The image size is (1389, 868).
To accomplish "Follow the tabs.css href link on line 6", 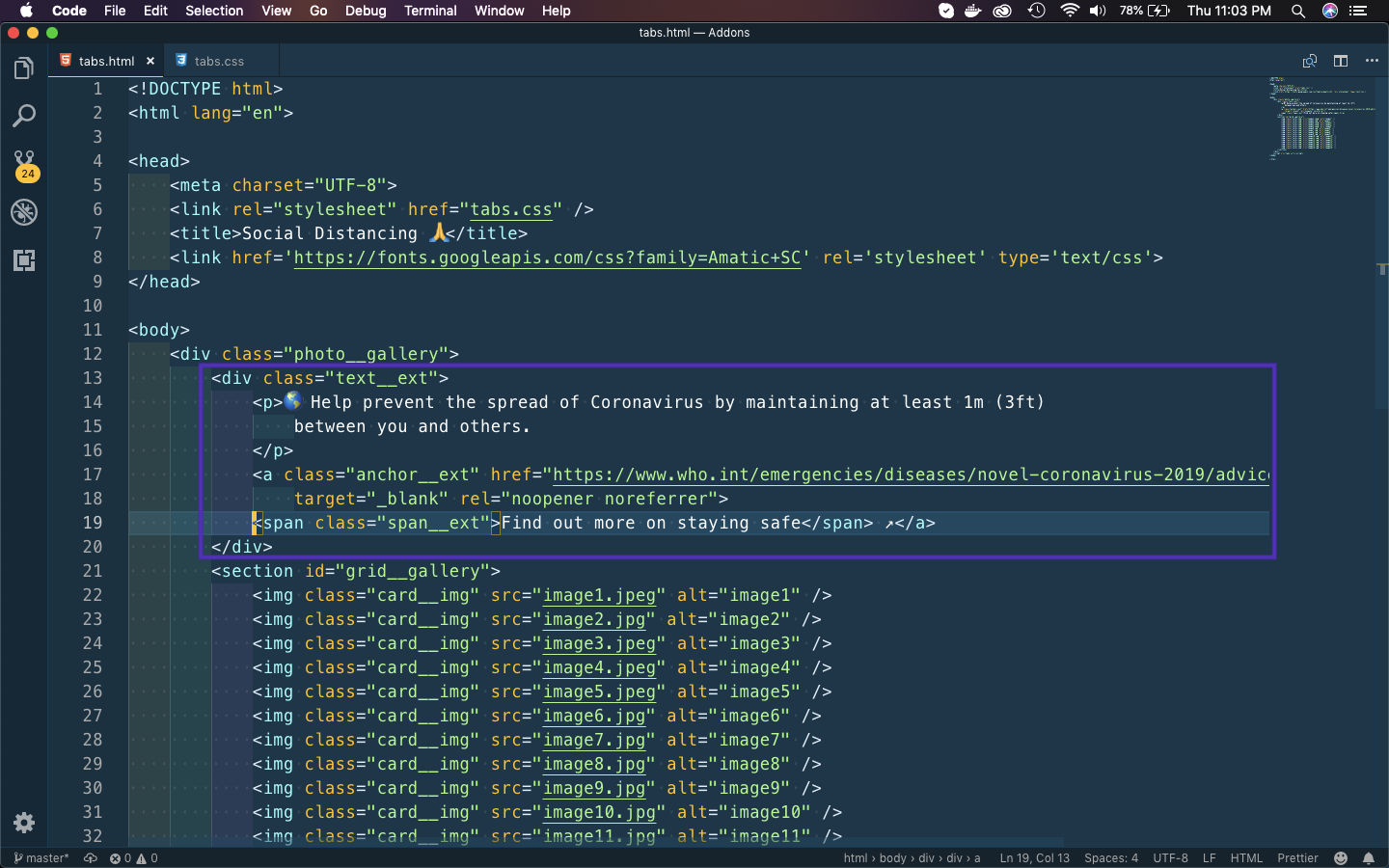I will [x=511, y=209].
